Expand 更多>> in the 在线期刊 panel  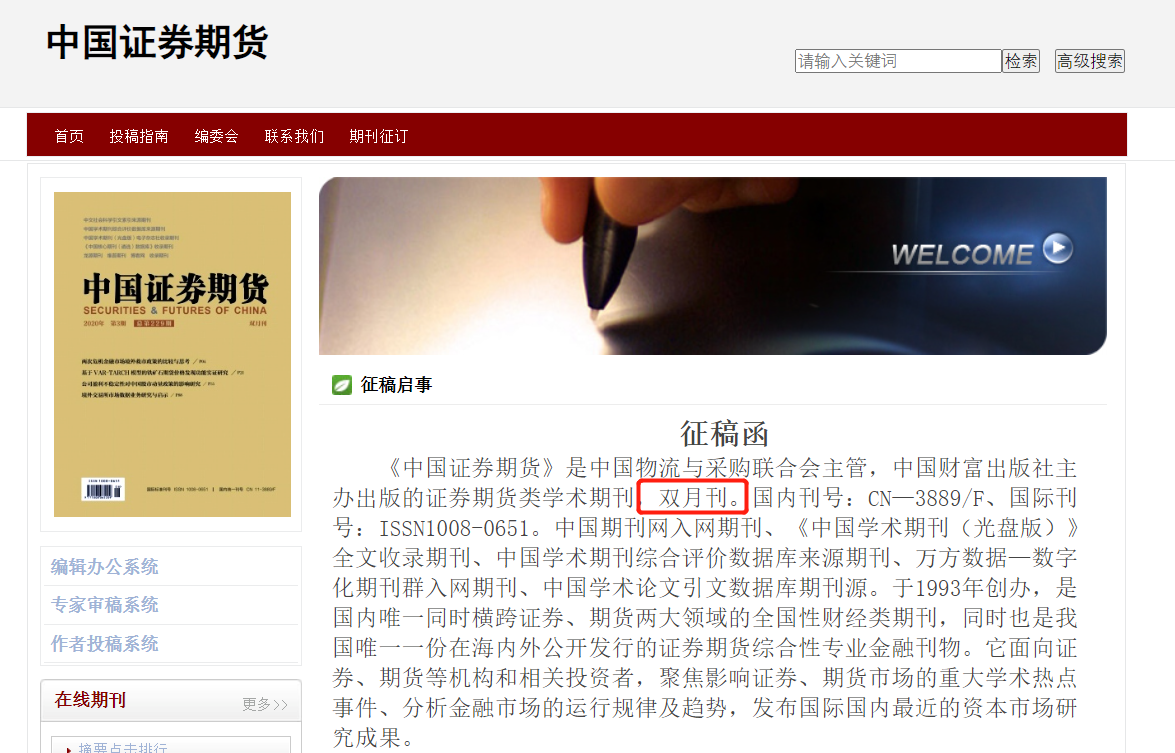(265, 704)
